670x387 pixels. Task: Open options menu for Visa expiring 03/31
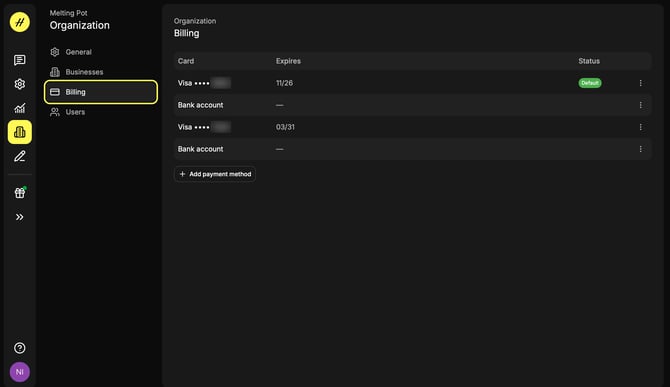pyautogui.click(x=641, y=127)
